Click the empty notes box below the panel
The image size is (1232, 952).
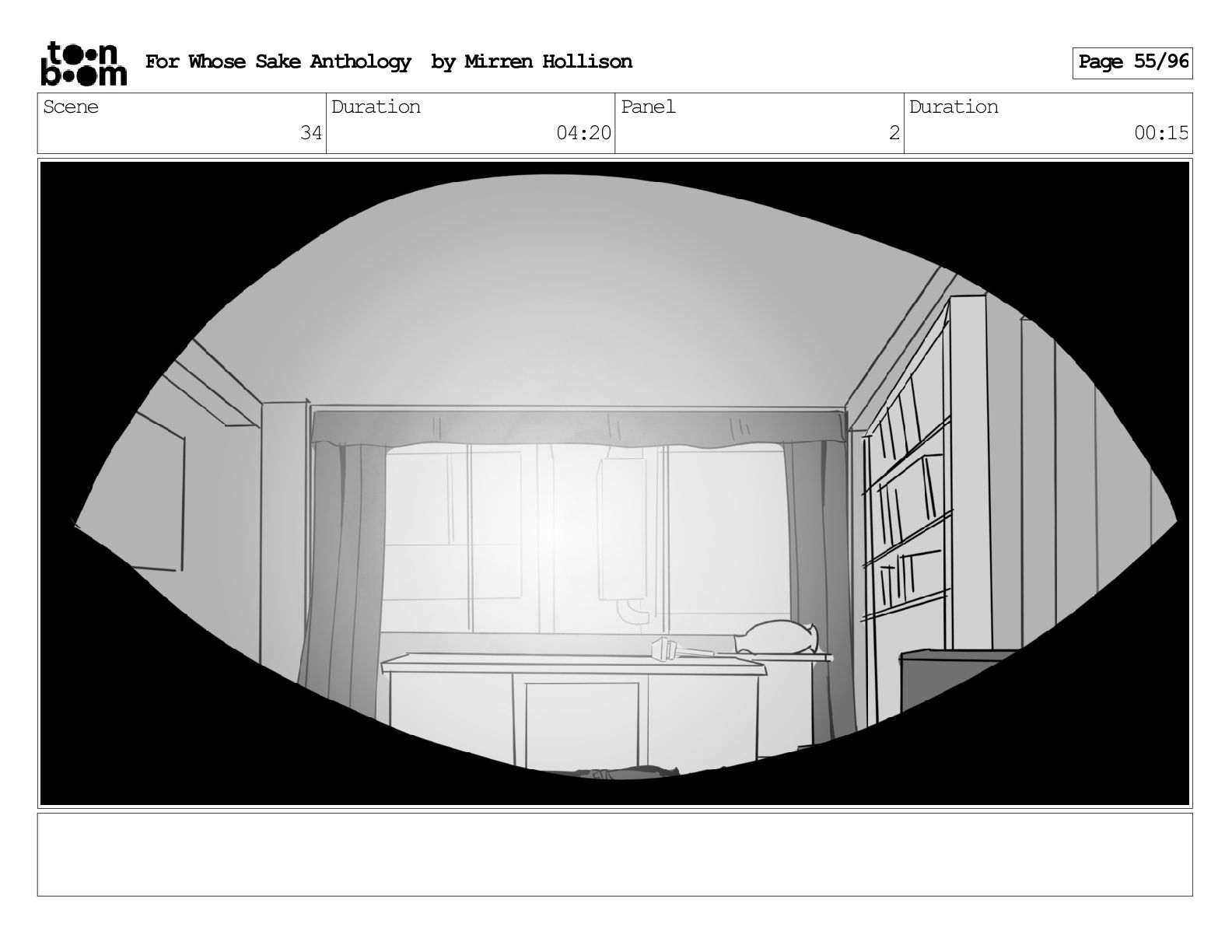pos(615,855)
